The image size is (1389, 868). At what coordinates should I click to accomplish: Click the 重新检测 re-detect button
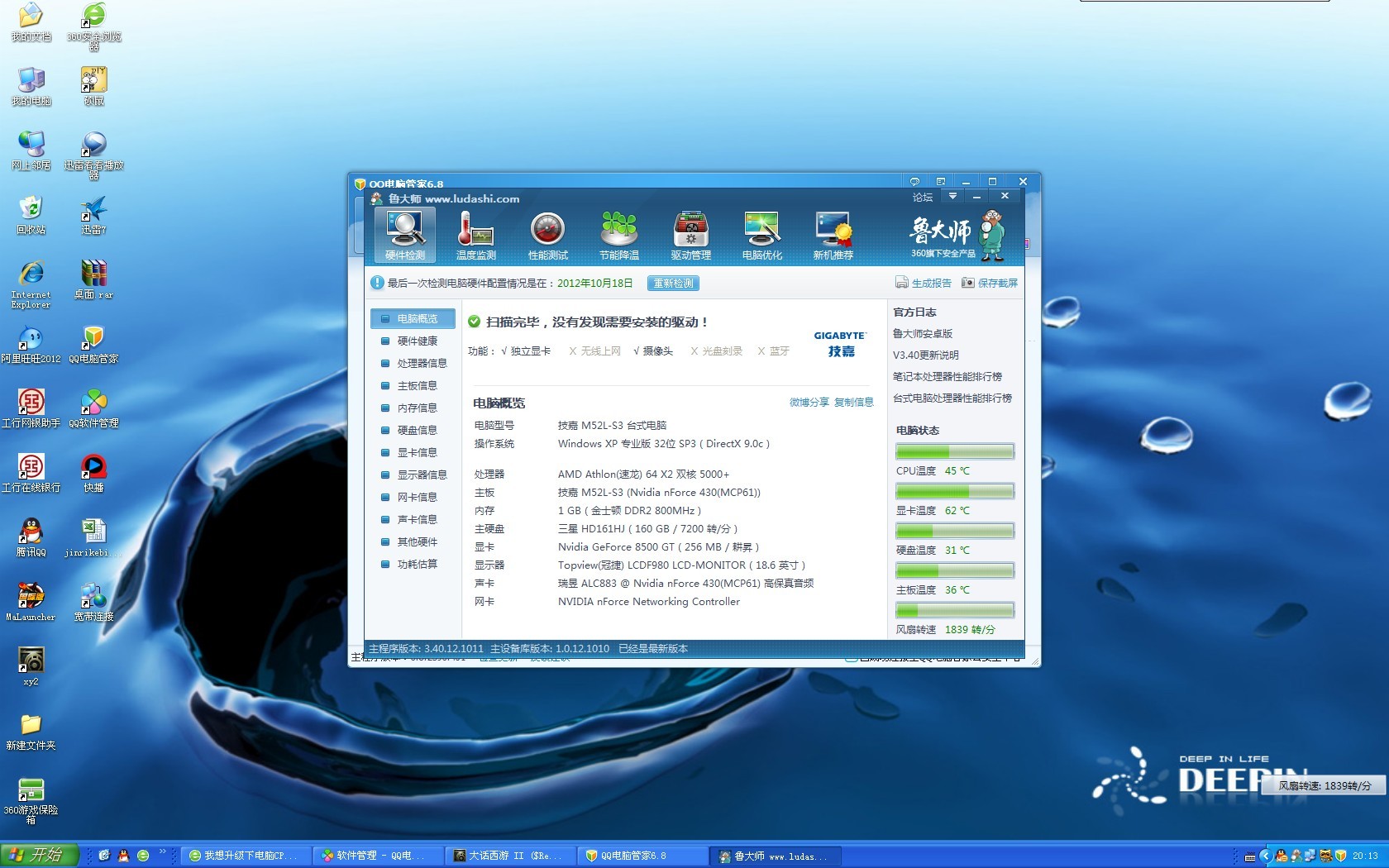673,284
